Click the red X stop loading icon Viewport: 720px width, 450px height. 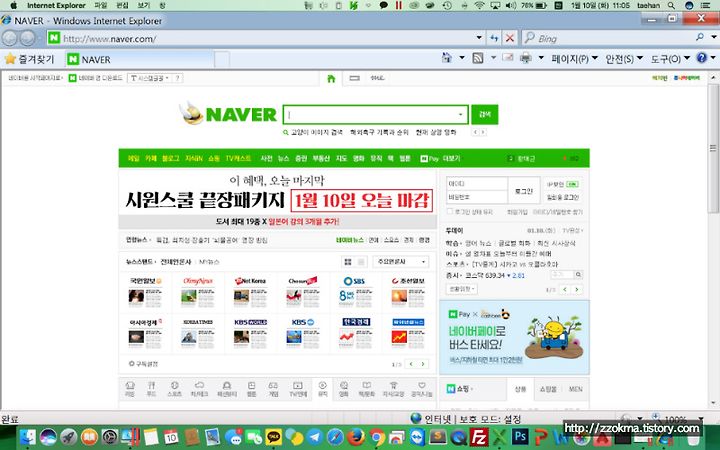510,38
